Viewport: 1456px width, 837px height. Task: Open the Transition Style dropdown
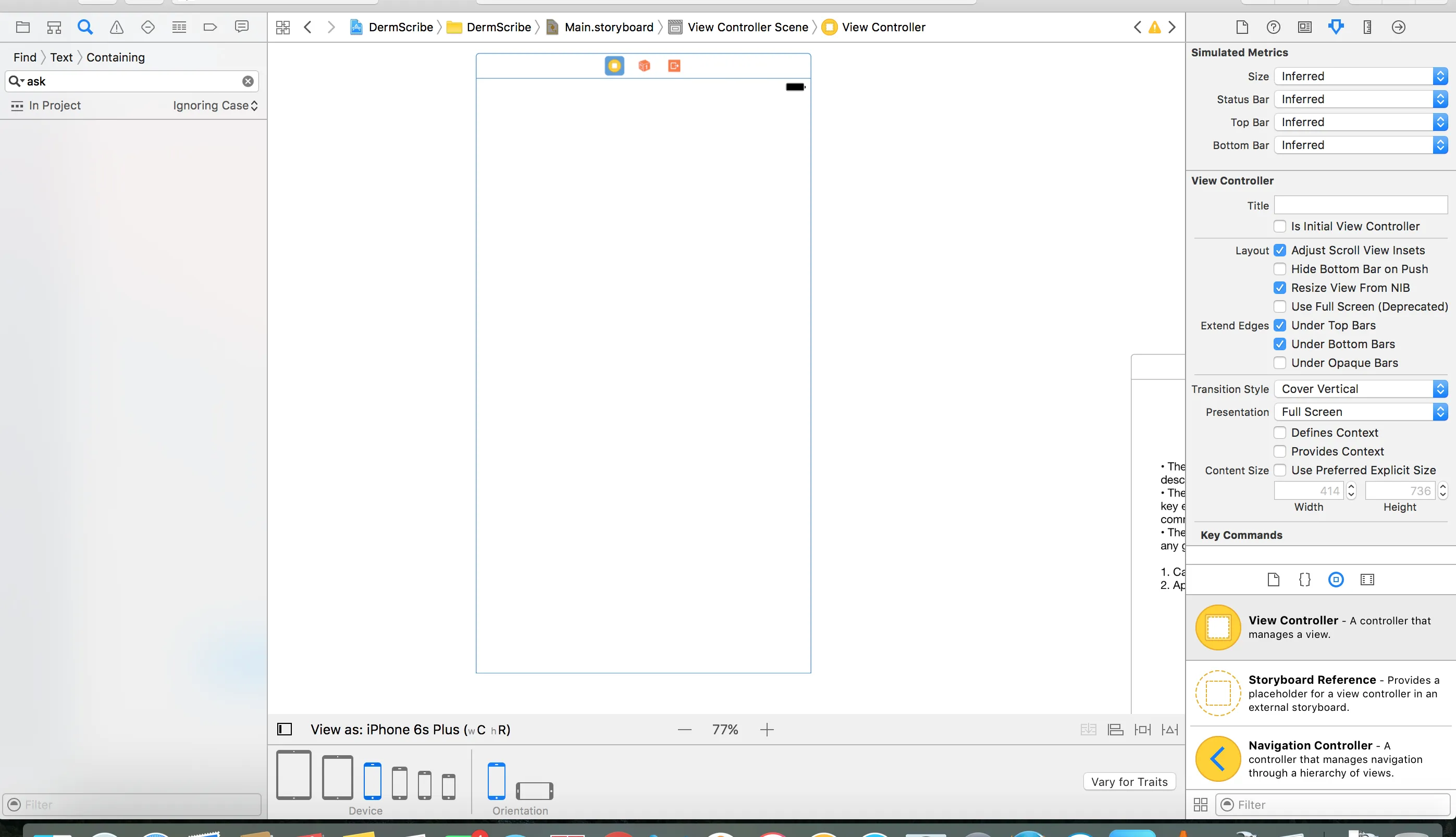coord(1361,389)
